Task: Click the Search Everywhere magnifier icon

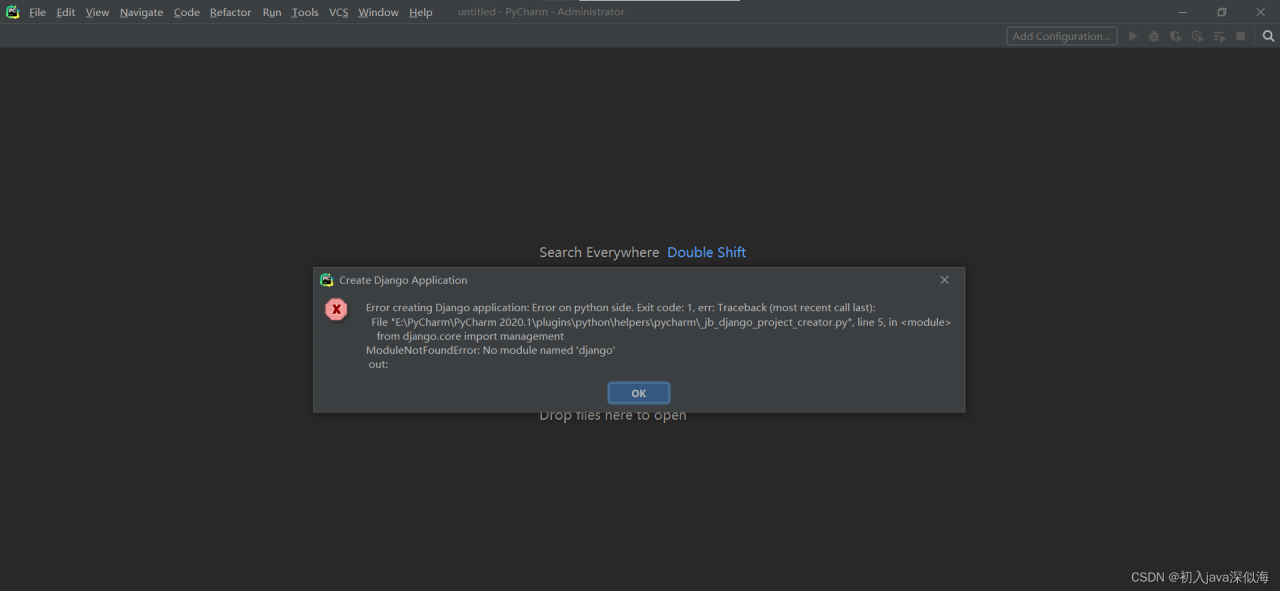Action: (x=1268, y=36)
